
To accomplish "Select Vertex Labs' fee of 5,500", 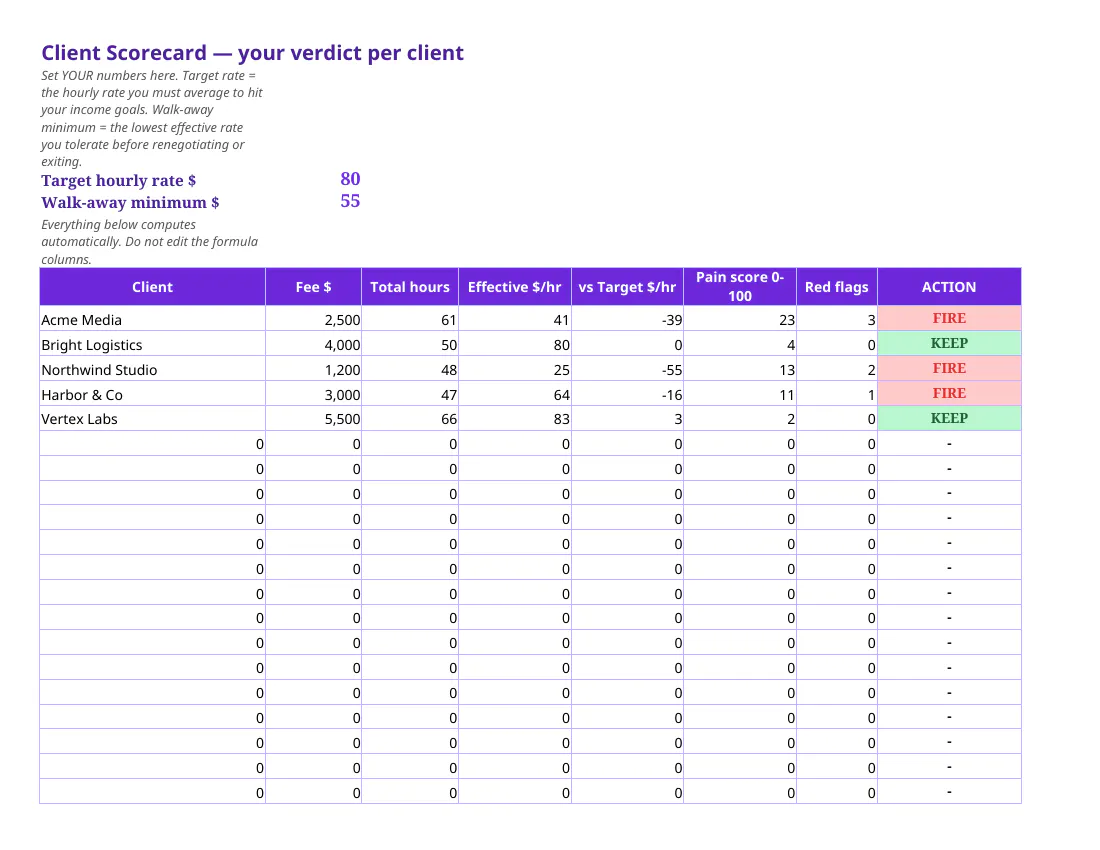I will click(314, 419).
